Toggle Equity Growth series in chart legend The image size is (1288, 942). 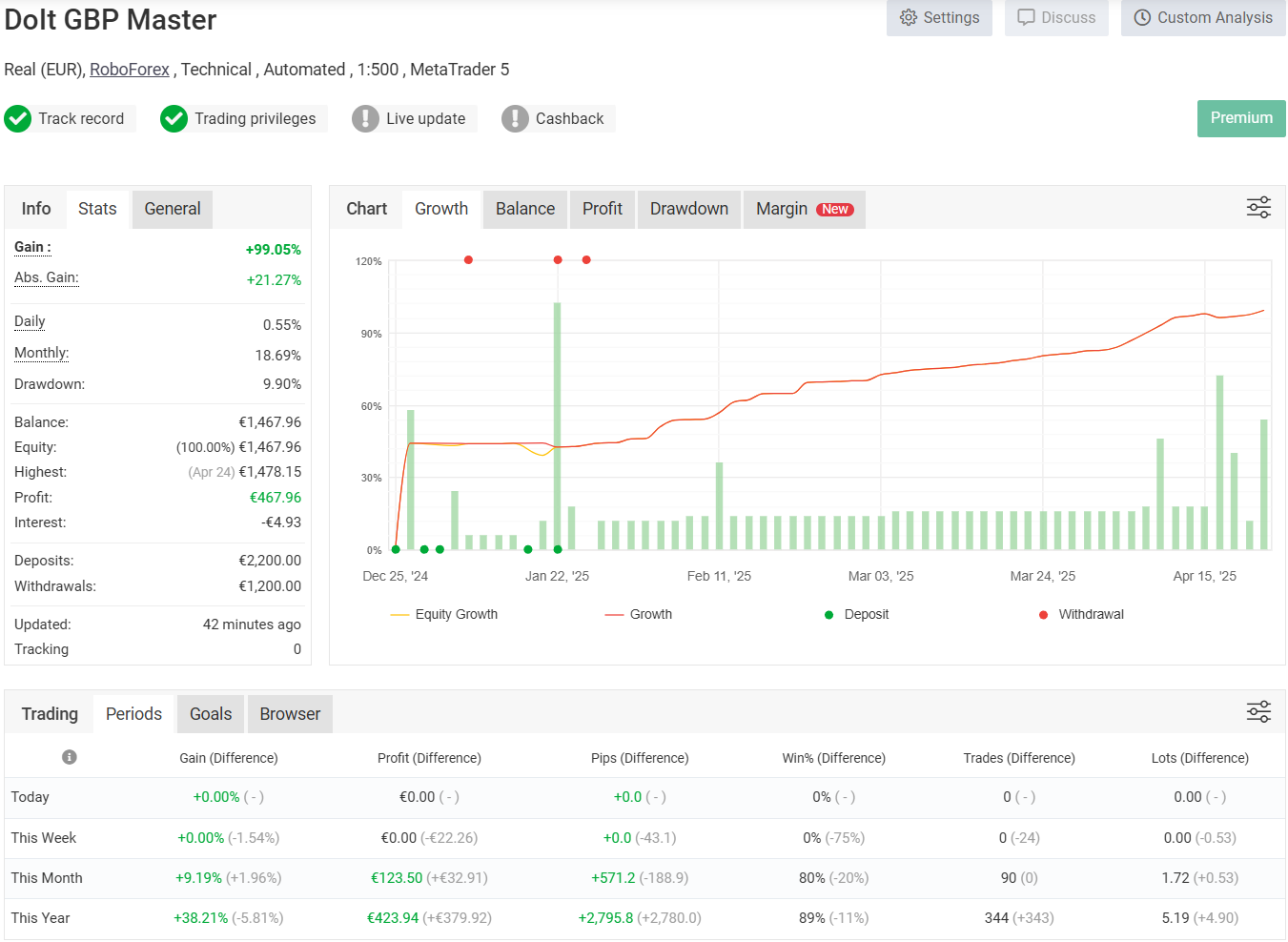[x=444, y=615]
